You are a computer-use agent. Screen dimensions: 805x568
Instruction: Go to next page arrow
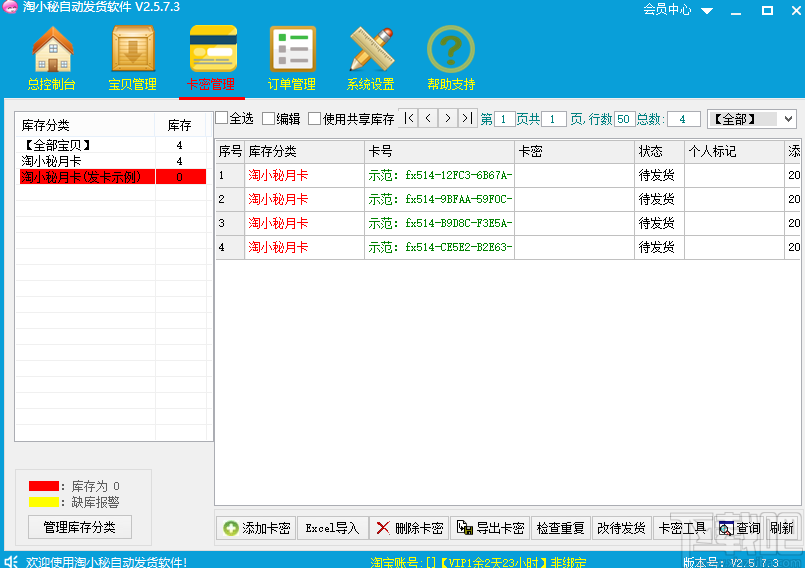tap(448, 119)
